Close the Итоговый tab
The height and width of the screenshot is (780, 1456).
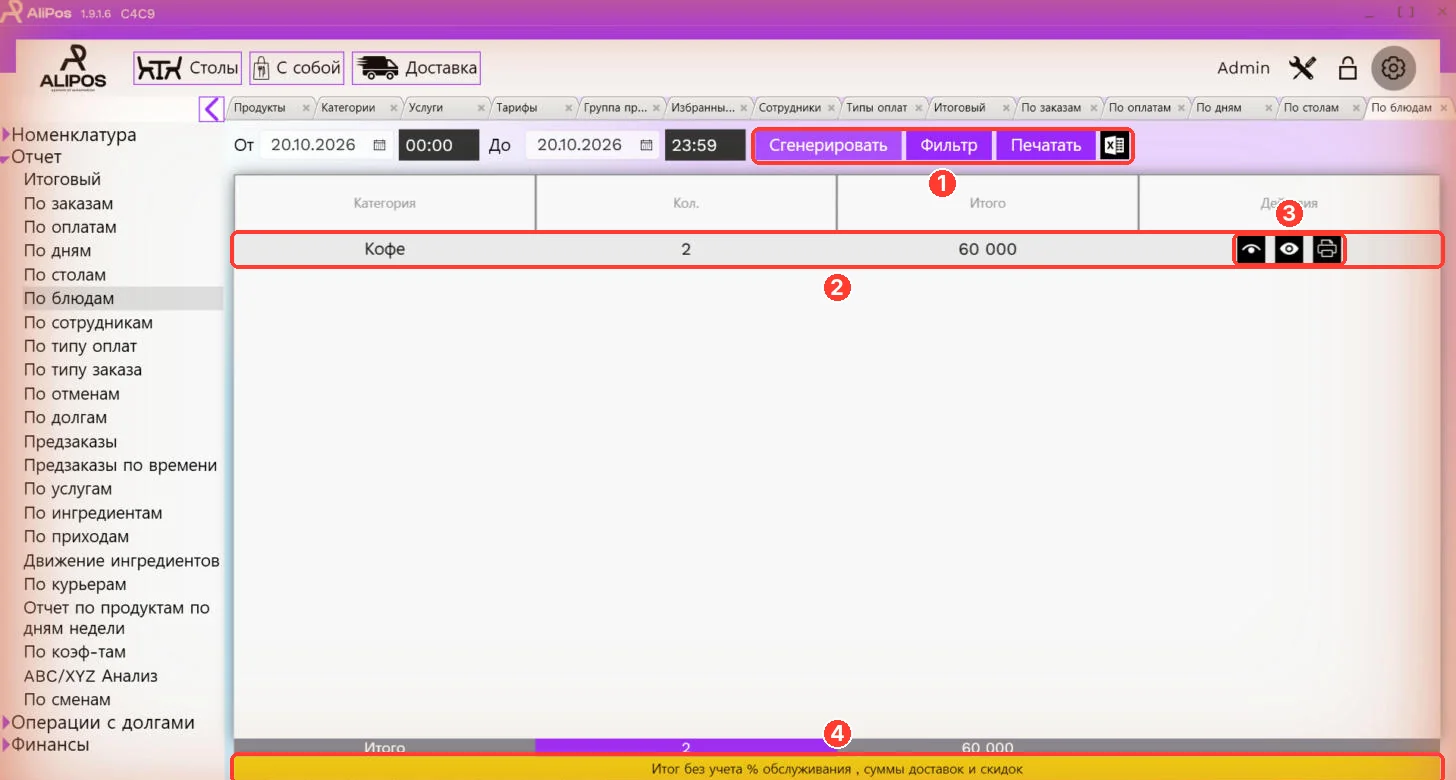click(1006, 108)
